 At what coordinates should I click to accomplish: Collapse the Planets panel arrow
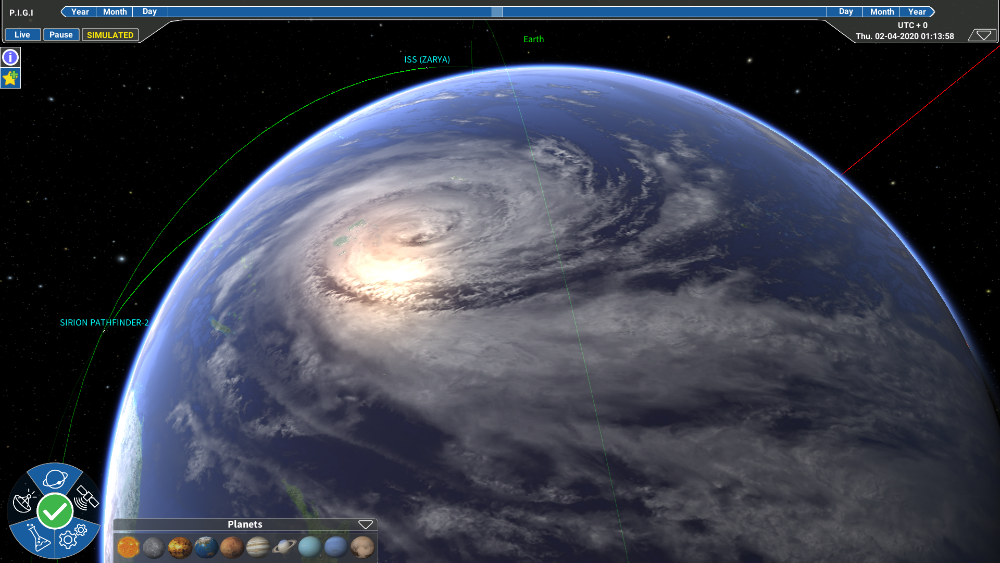click(365, 524)
